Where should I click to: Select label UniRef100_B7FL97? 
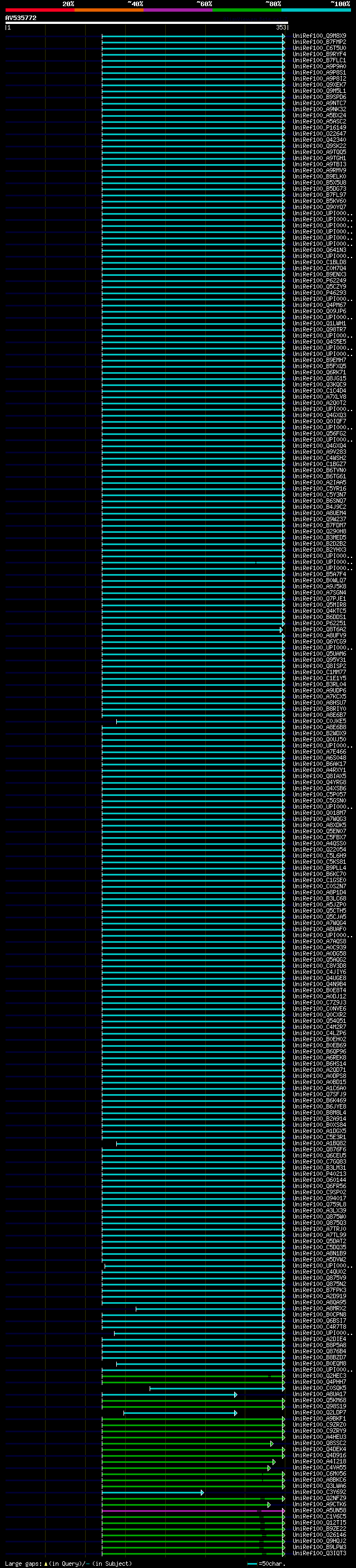[x=319, y=195]
